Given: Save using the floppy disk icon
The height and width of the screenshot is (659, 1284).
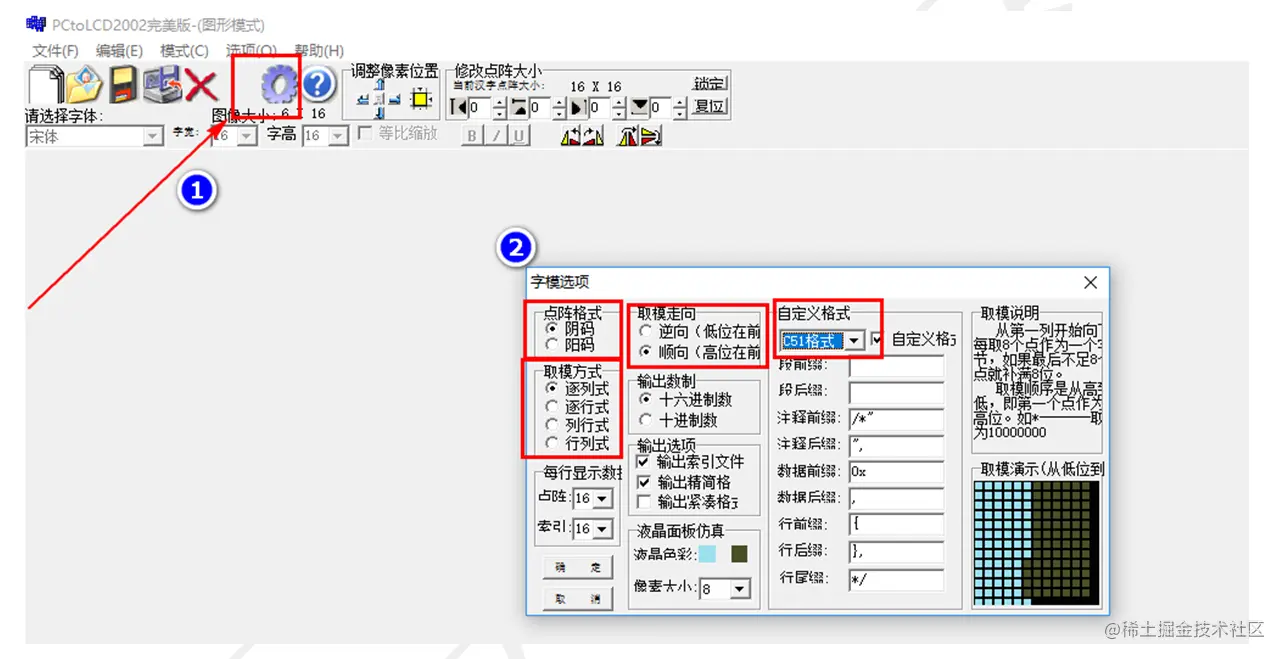Looking at the screenshot, I should click(123, 85).
